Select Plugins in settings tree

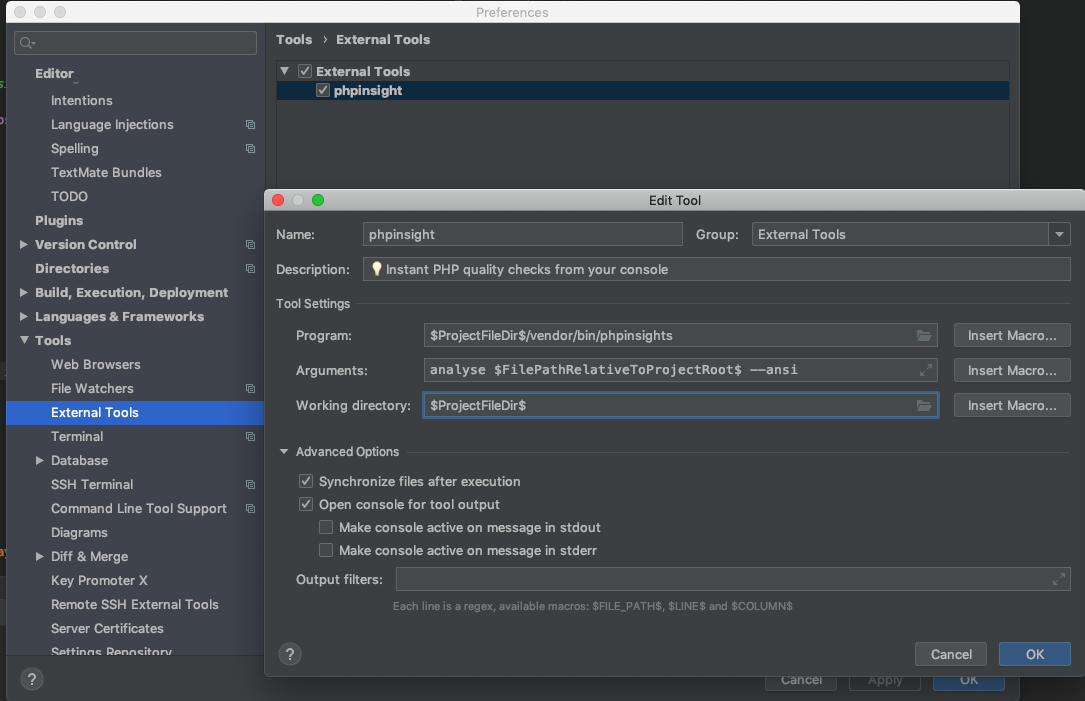pyautogui.click(x=59, y=220)
